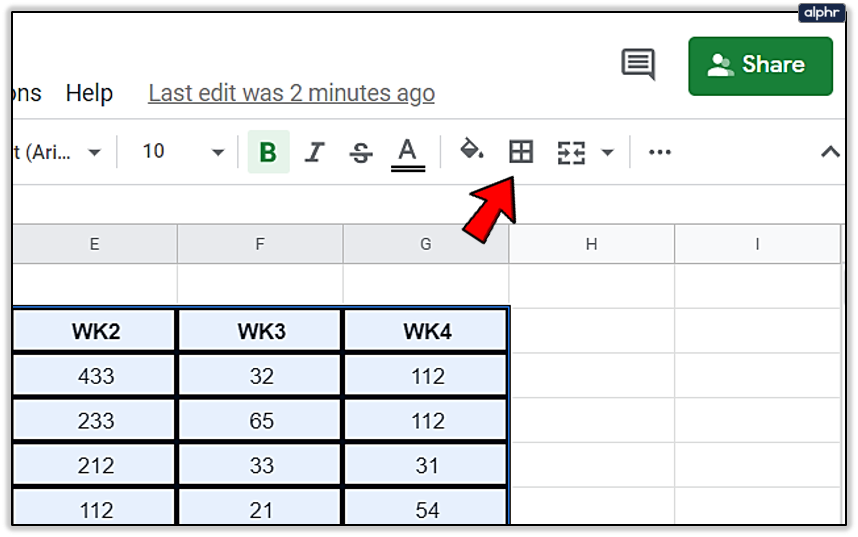Collapse the toolbar with the chevron
This screenshot has width=858, height=537.
coord(829,152)
